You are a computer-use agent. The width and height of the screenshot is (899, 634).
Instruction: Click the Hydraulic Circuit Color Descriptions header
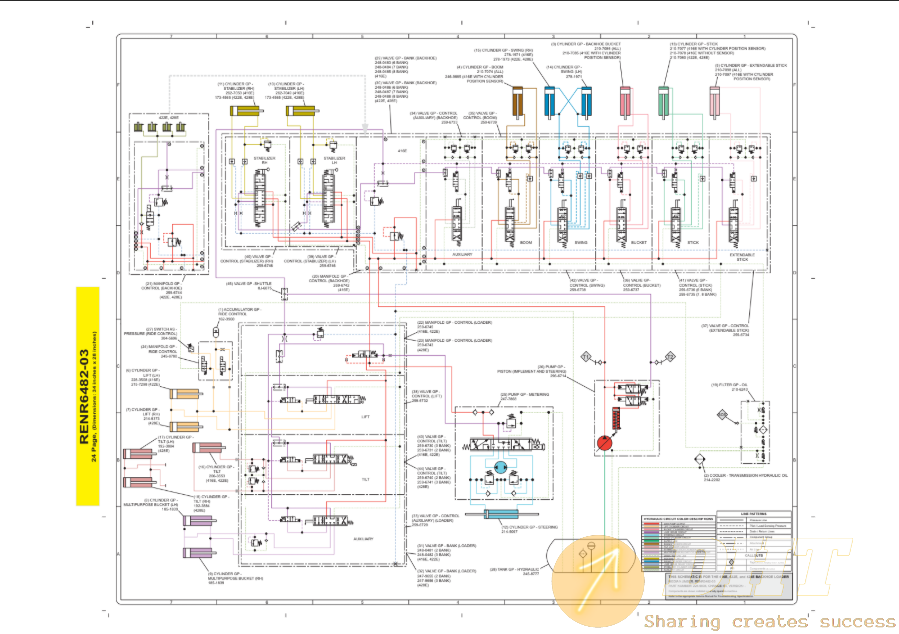678,519
